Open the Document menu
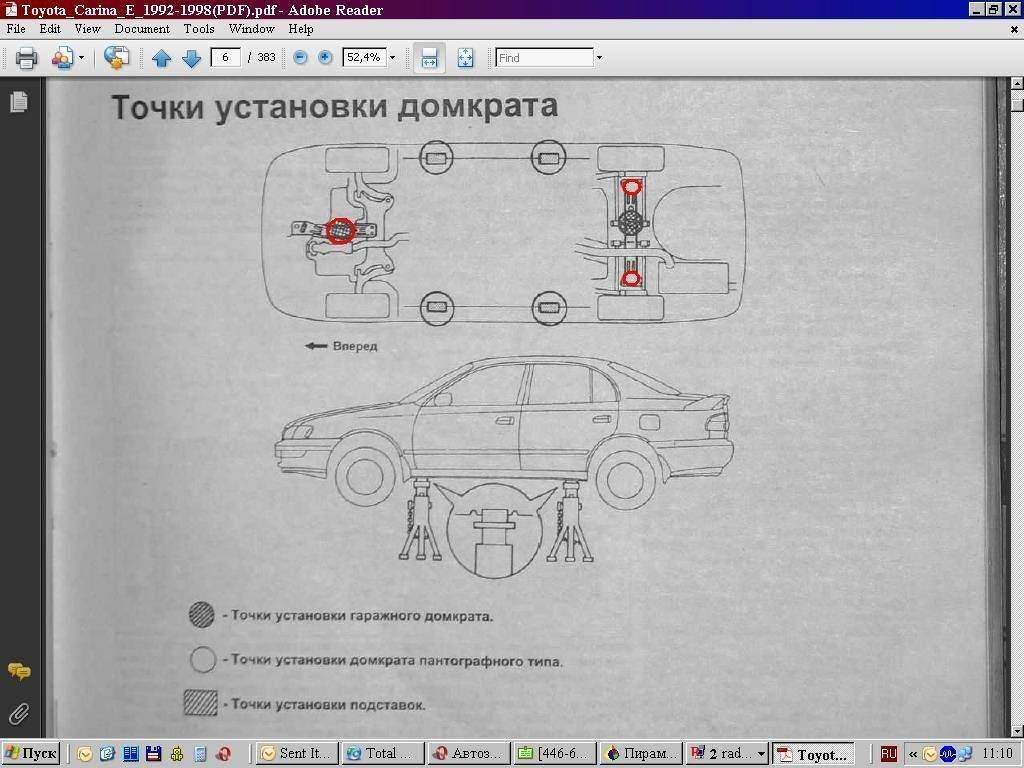Viewport: 1024px width, 768px height. coord(141,29)
